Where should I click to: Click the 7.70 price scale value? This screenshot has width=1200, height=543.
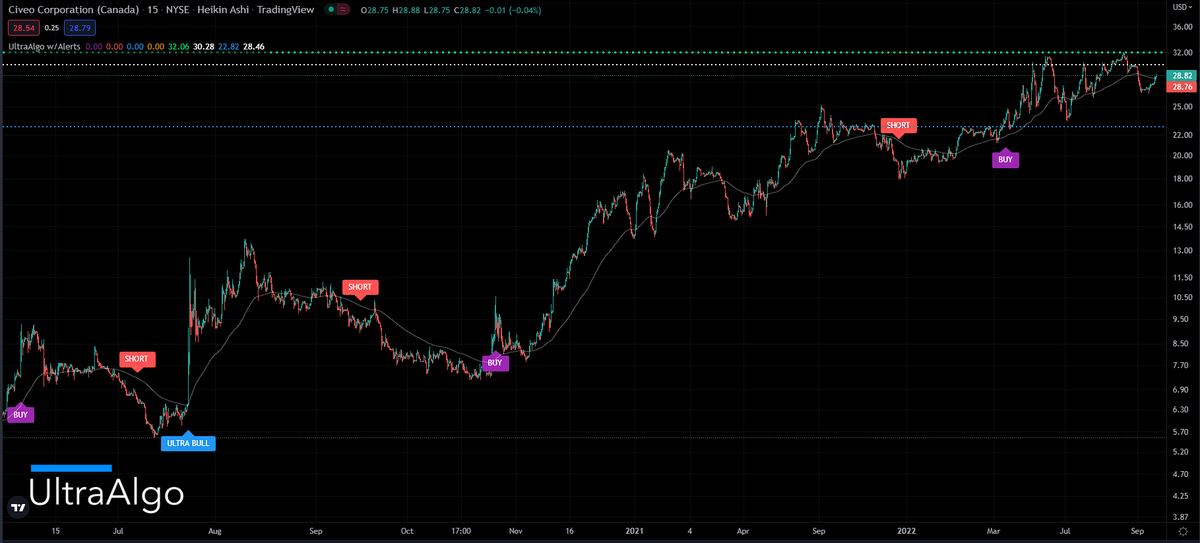pos(1182,366)
